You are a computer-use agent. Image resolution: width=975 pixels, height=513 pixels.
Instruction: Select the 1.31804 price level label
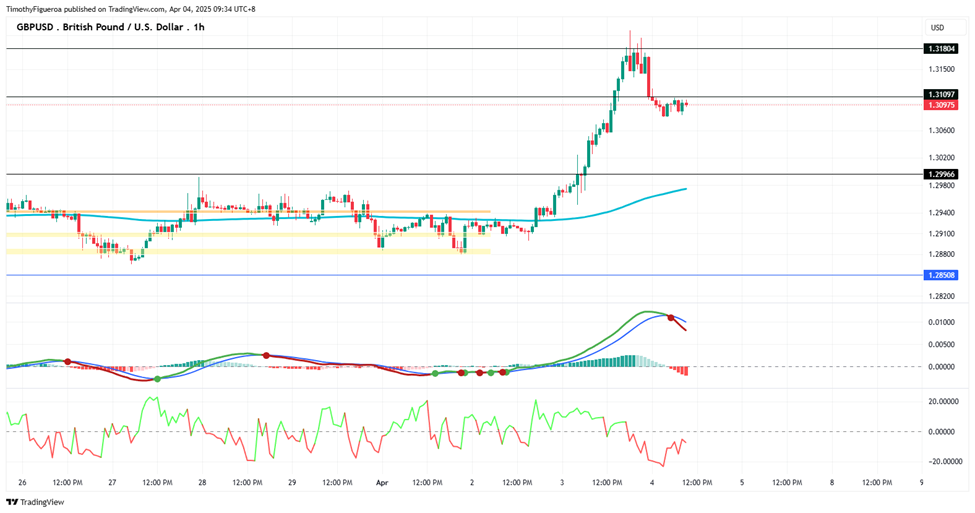point(941,49)
